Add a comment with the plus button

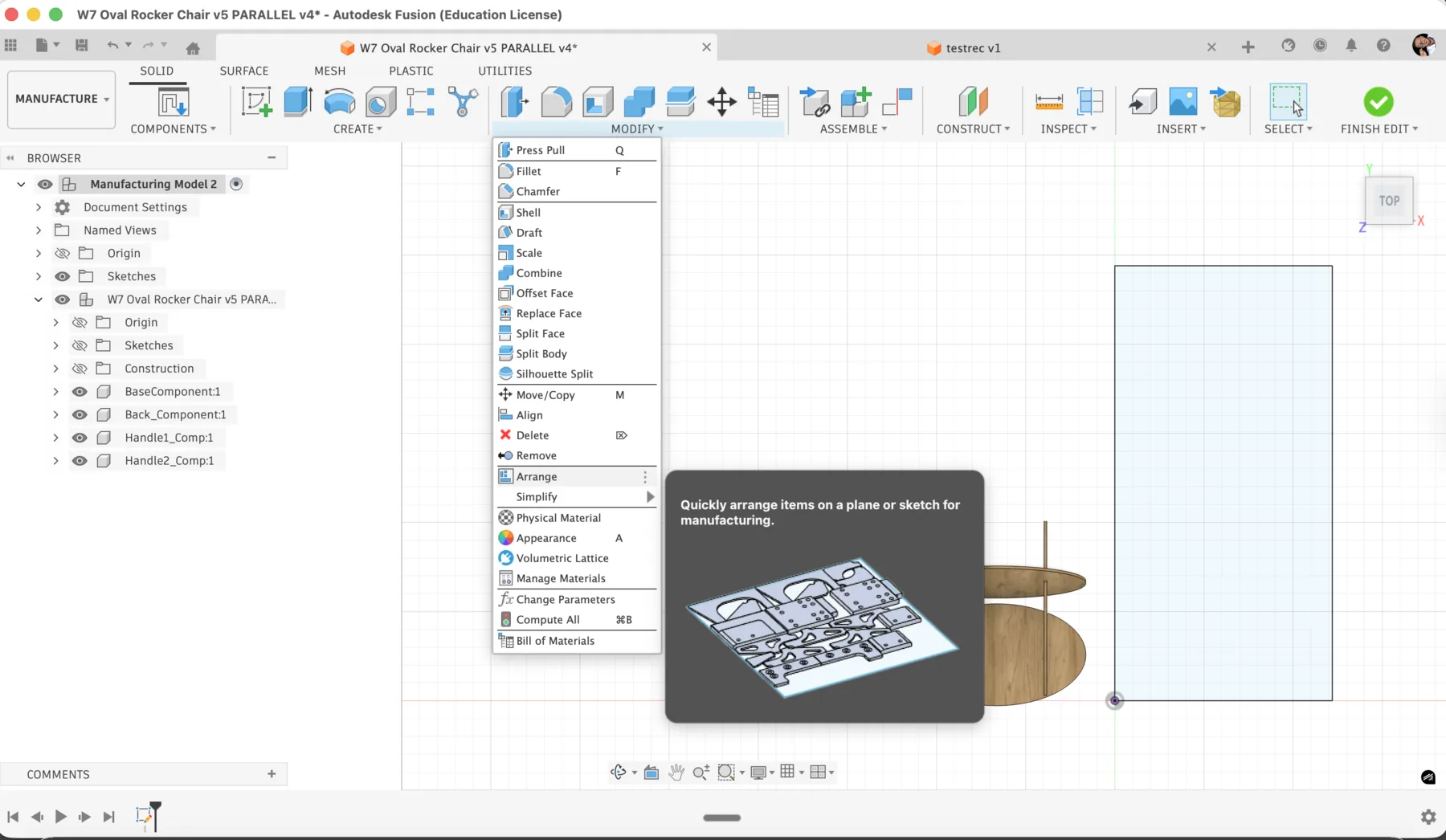(271, 773)
